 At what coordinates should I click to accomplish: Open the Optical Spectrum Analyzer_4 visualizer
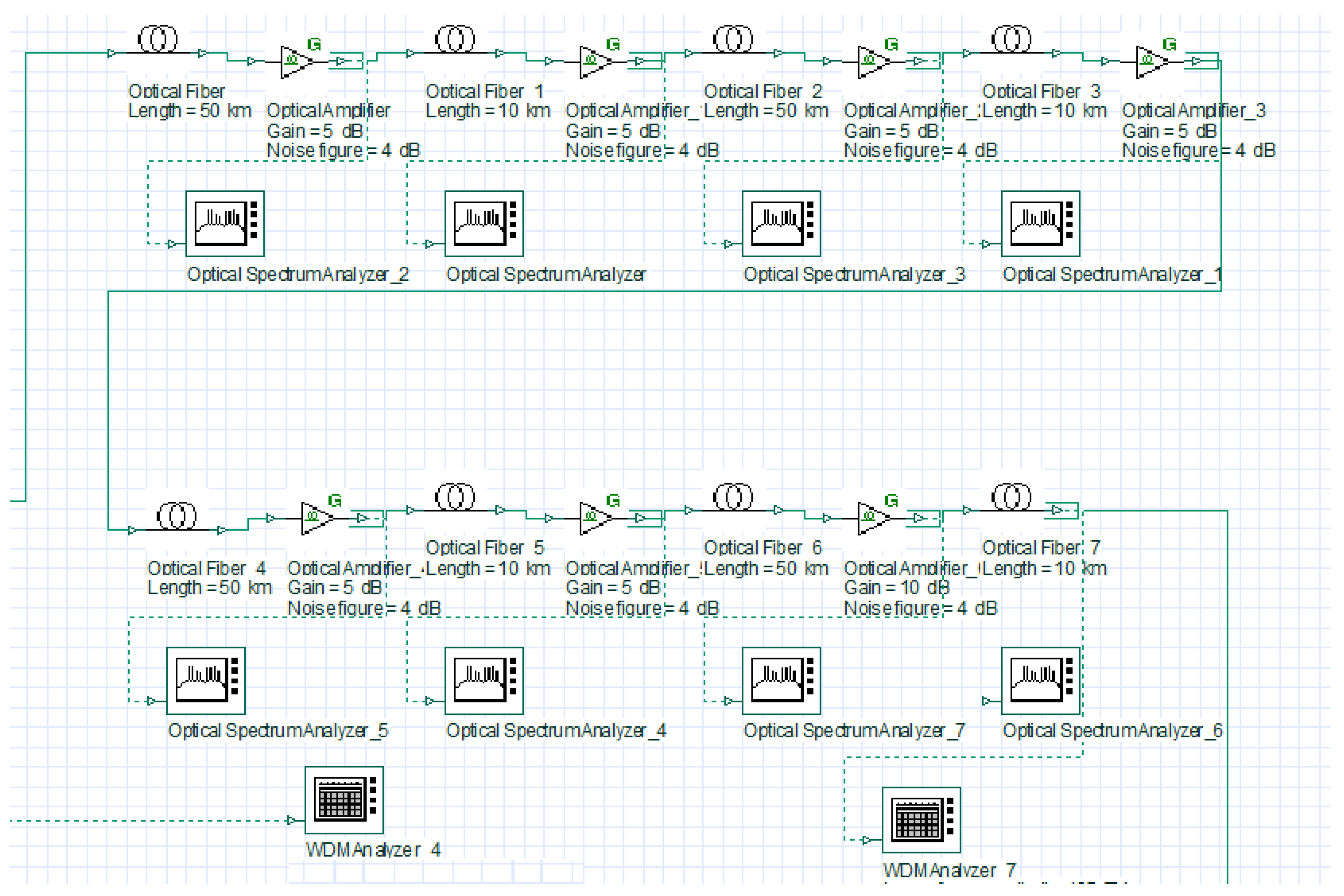[484, 680]
